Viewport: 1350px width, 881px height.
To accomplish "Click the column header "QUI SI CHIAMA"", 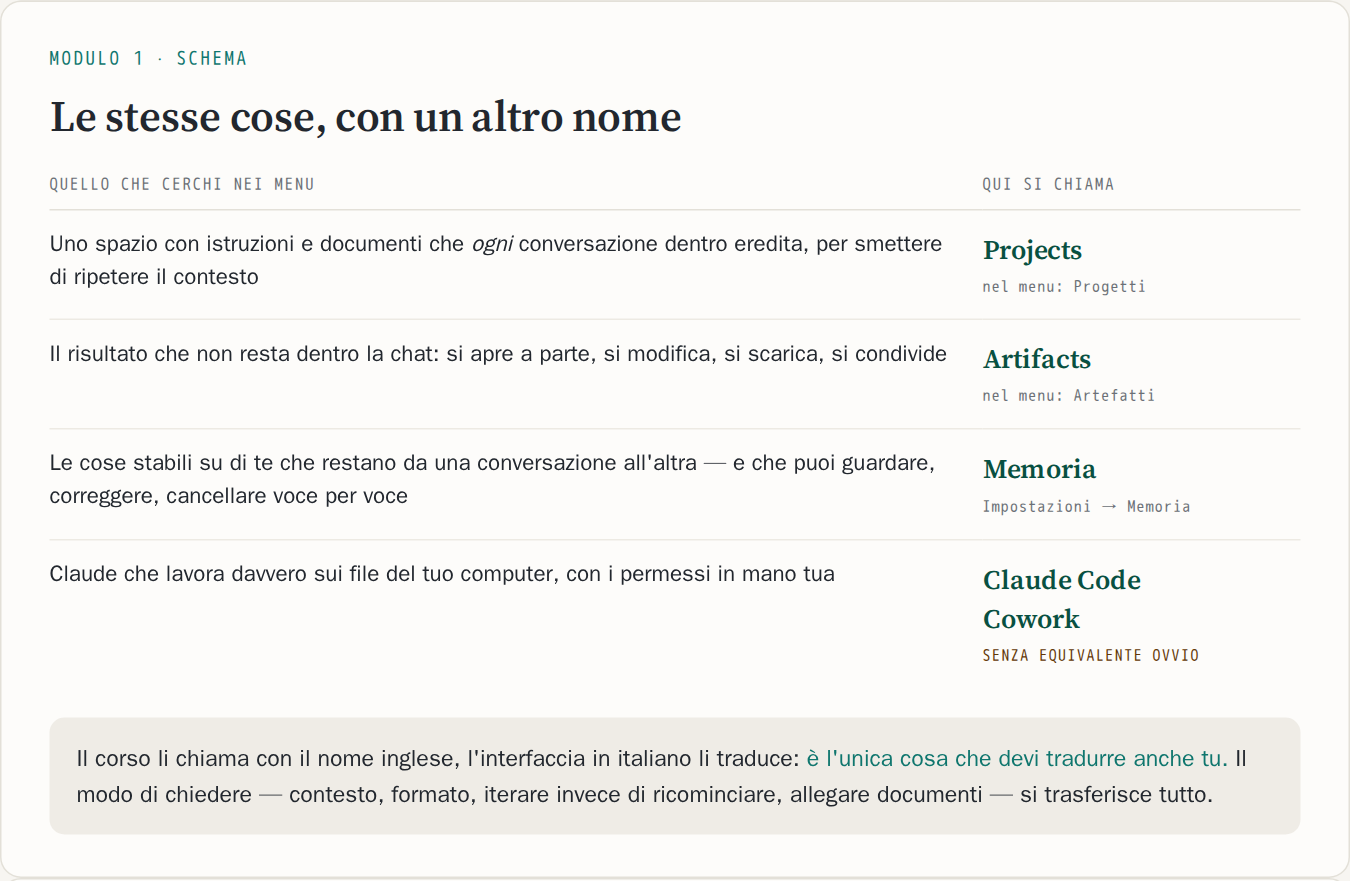I will (1048, 184).
